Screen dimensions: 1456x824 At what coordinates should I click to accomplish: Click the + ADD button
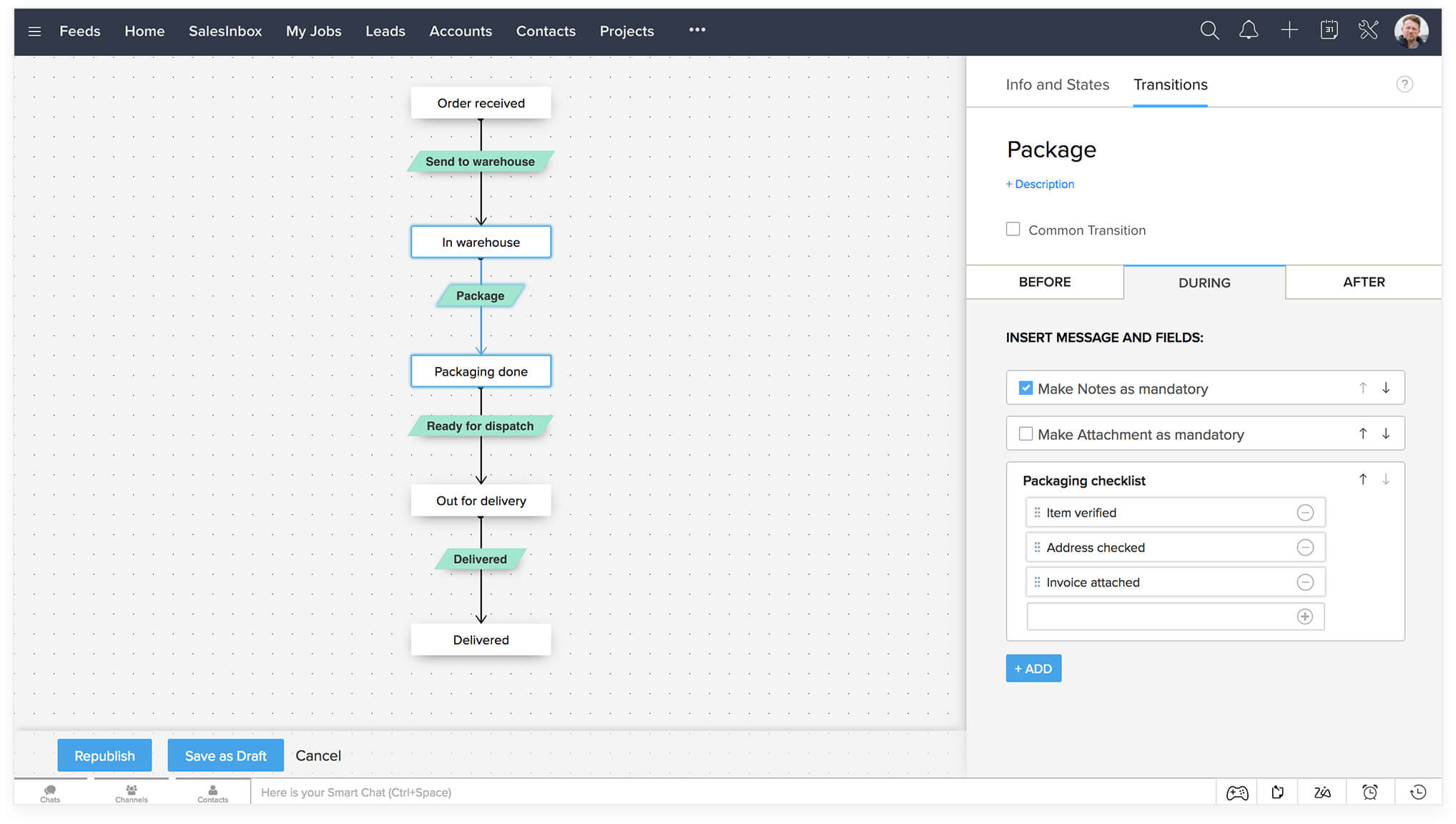[1033, 668]
